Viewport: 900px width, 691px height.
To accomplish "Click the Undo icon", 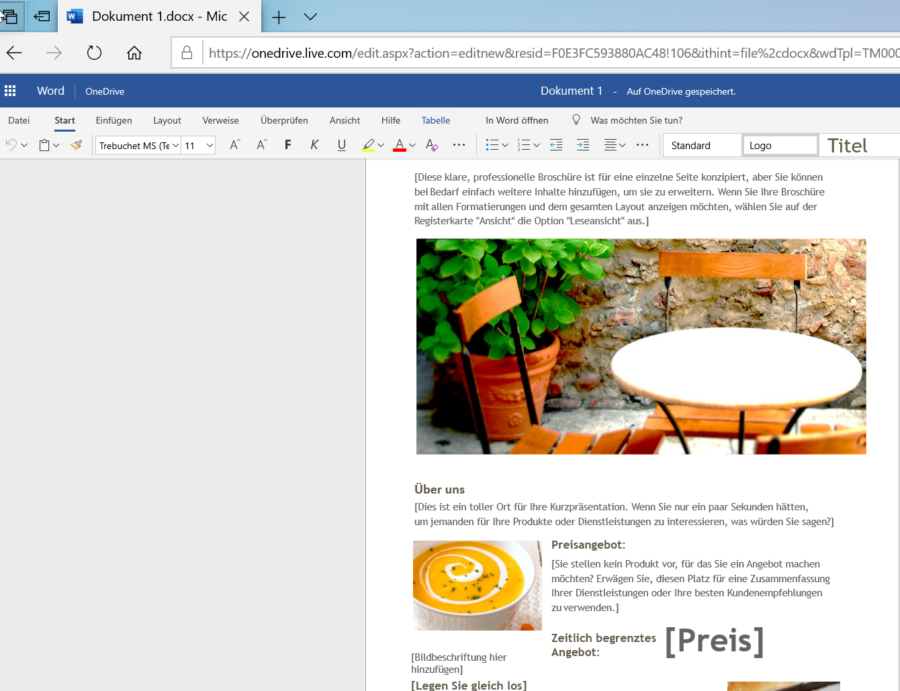I will point(13,144).
